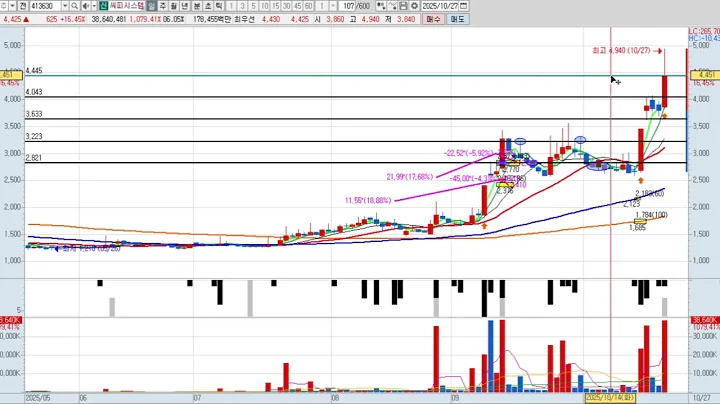Click the candlestick chart type icon

click(x=381, y=6)
